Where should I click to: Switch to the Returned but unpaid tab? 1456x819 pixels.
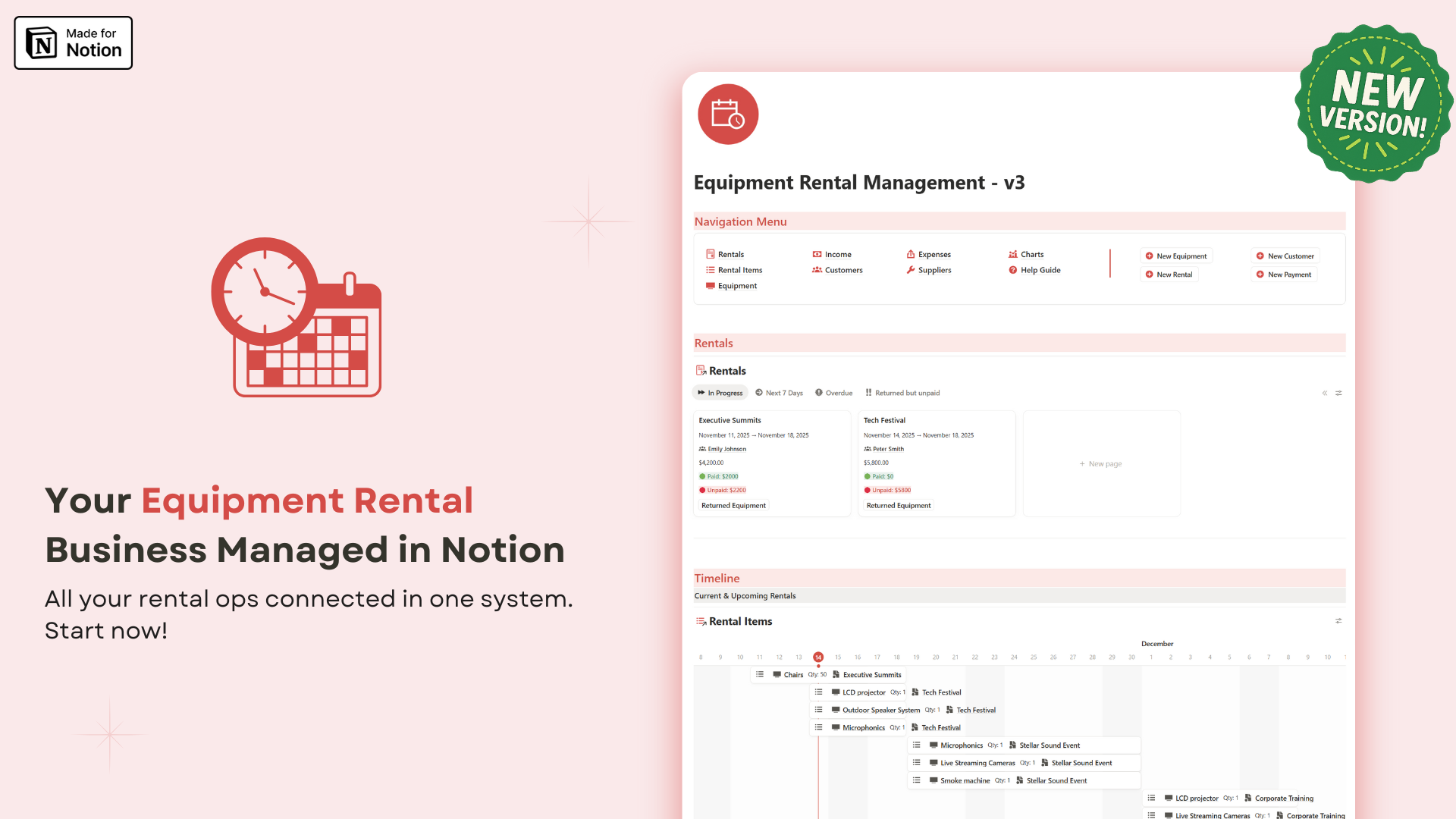click(902, 393)
